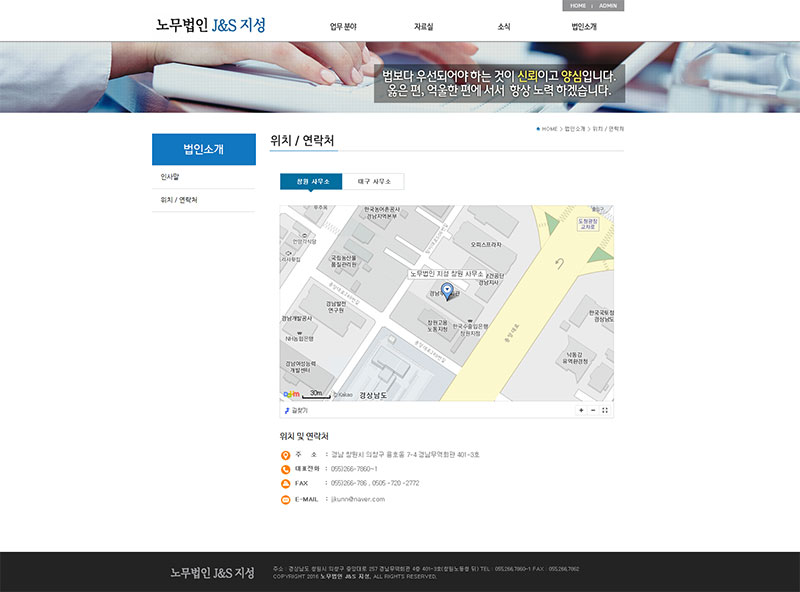
Task: Switch to the 창원 사무소 tab
Action: [x=311, y=181]
